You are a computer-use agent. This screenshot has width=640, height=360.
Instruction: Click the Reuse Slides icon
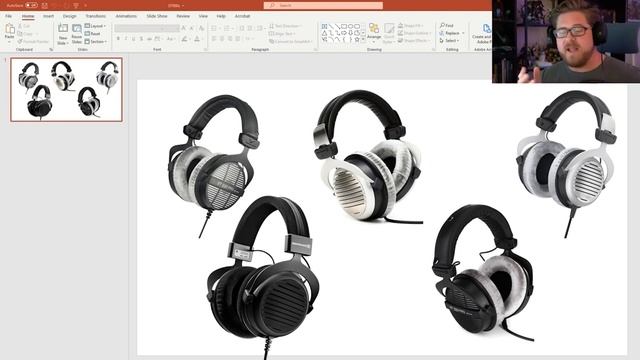click(77, 29)
